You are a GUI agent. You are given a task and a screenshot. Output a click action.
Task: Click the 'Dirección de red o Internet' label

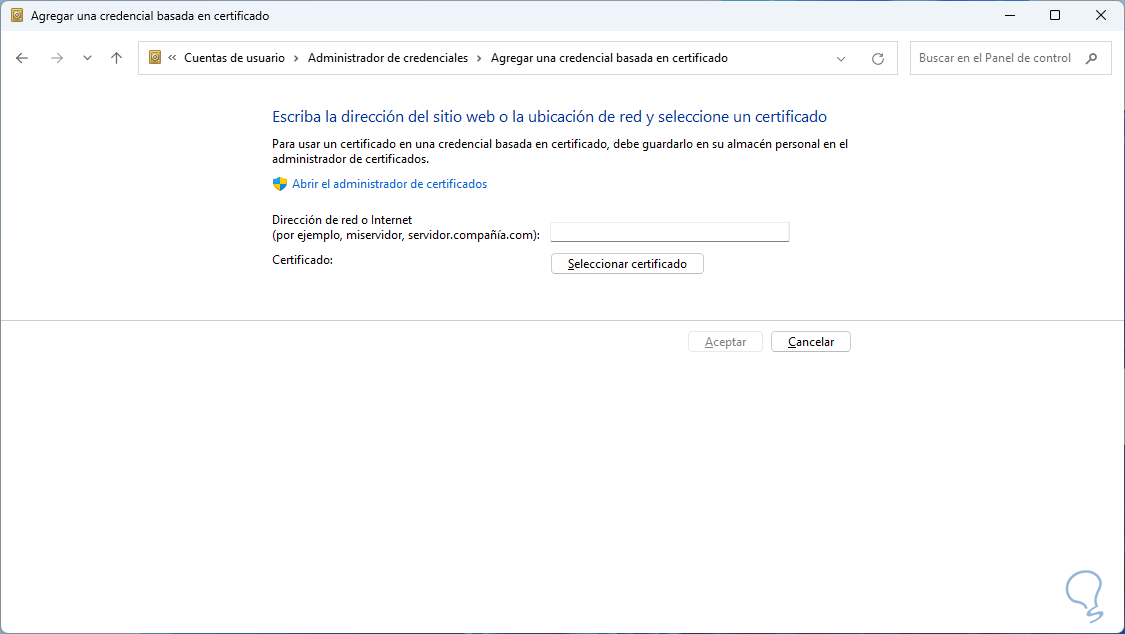(342, 220)
